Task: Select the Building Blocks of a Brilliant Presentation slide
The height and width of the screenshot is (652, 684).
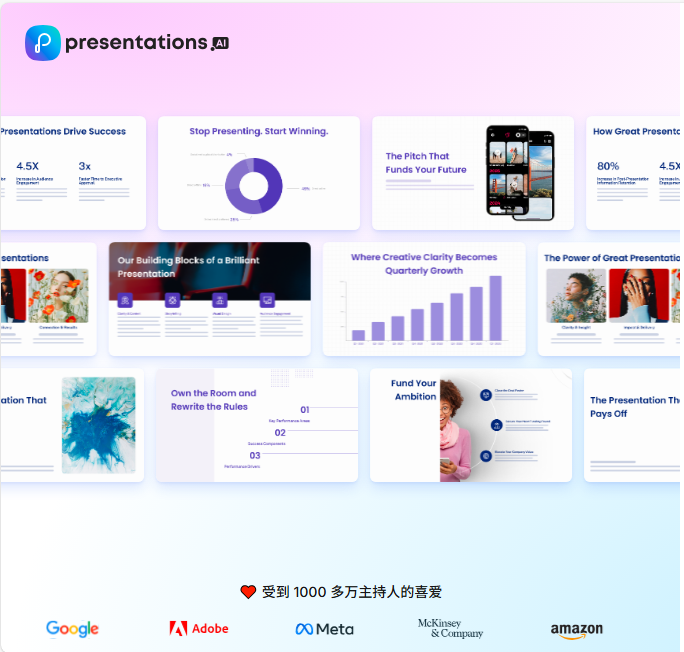Action: click(209, 299)
